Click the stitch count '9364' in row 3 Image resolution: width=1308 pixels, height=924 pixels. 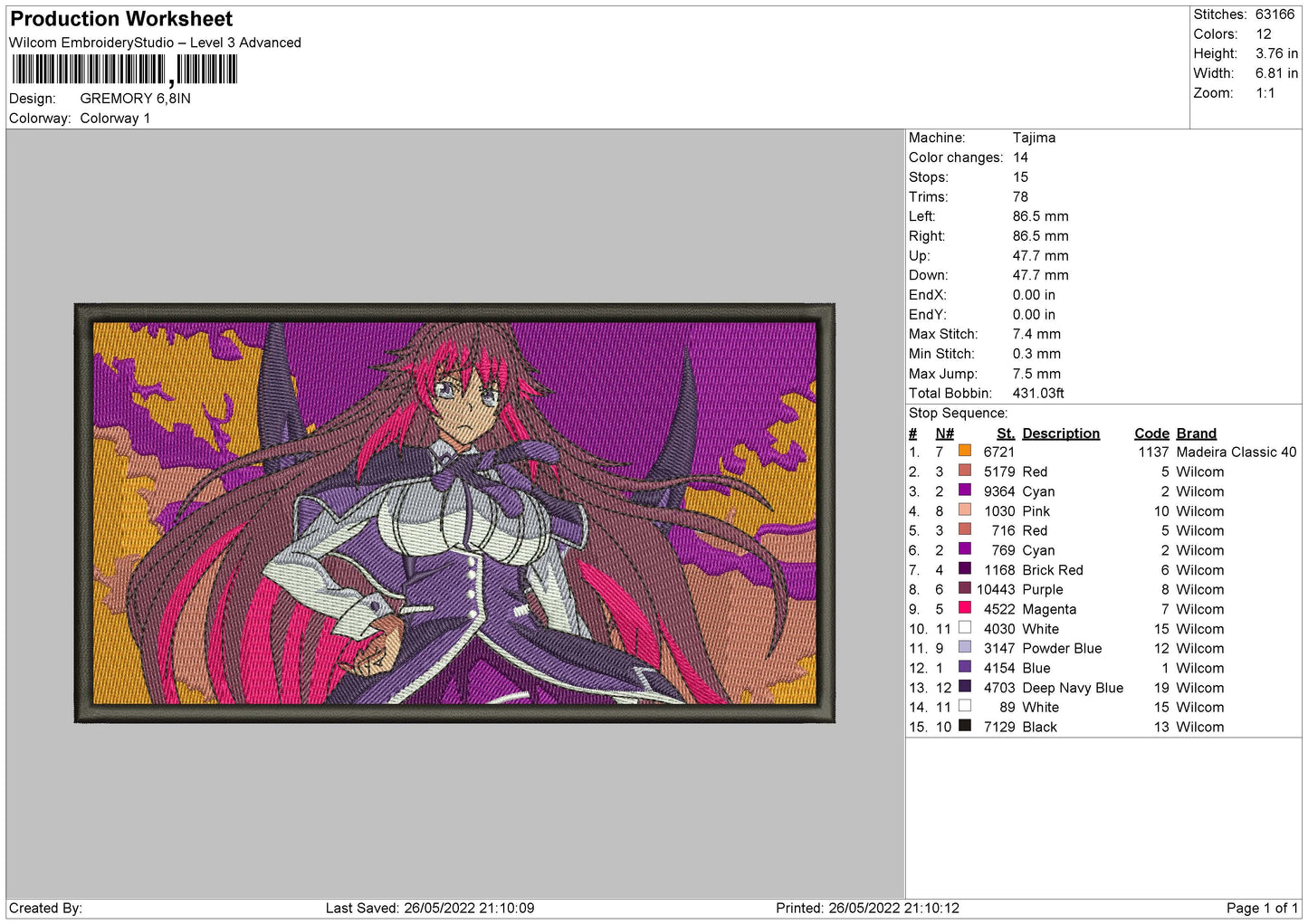(x=998, y=491)
